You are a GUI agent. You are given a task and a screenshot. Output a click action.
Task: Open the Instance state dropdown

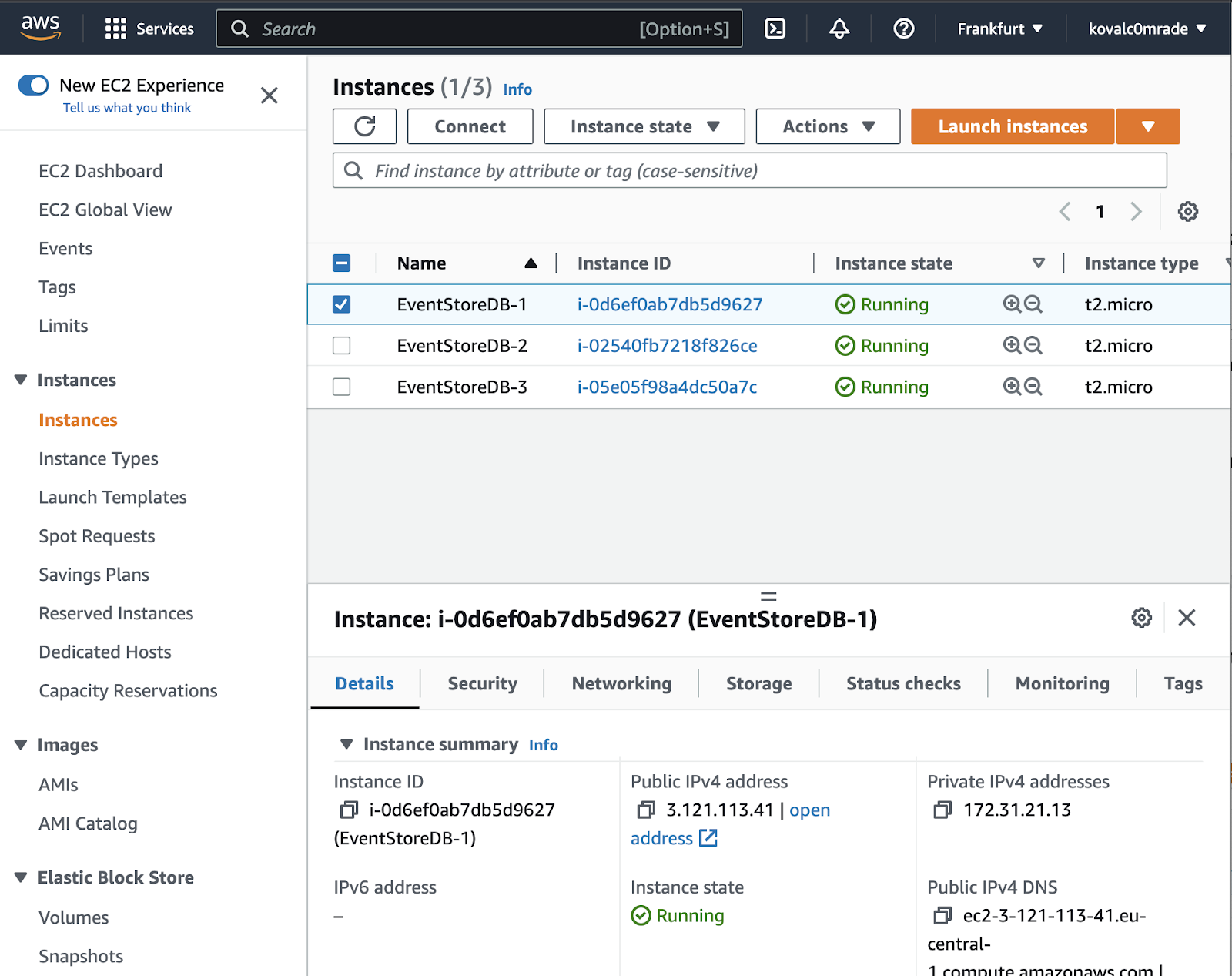pos(644,126)
